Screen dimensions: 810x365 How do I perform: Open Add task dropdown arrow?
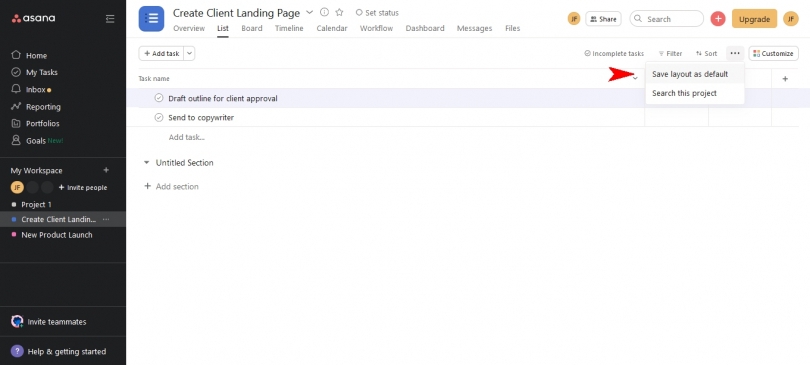(x=189, y=53)
